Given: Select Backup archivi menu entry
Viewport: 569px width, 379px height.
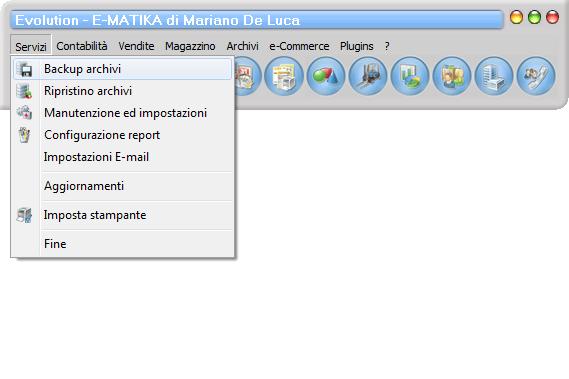Looking at the screenshot, I should 122,69.
